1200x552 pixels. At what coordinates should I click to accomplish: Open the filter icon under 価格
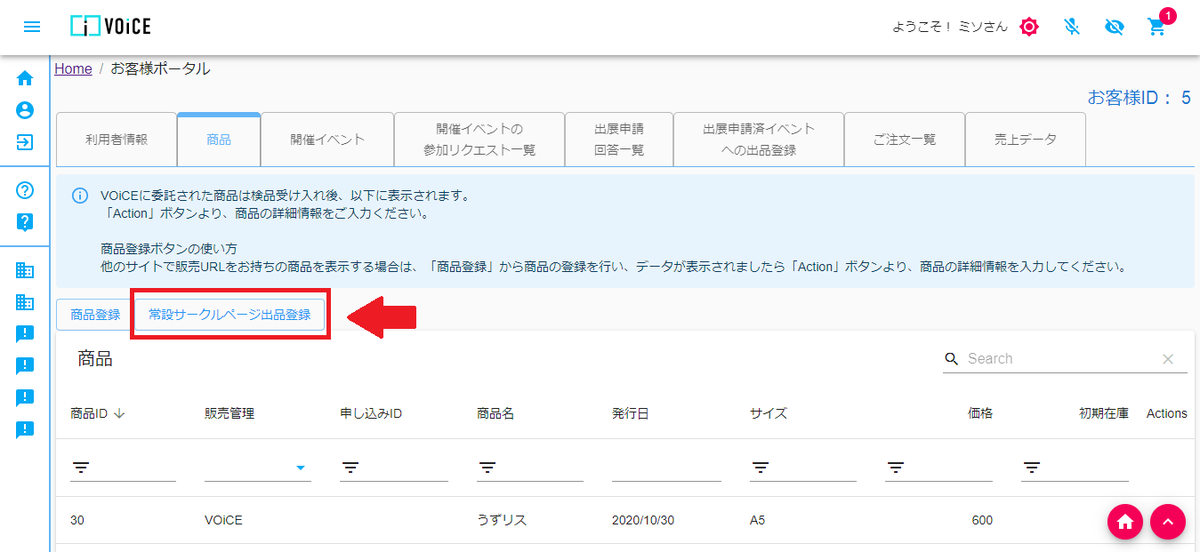[896, 468]
